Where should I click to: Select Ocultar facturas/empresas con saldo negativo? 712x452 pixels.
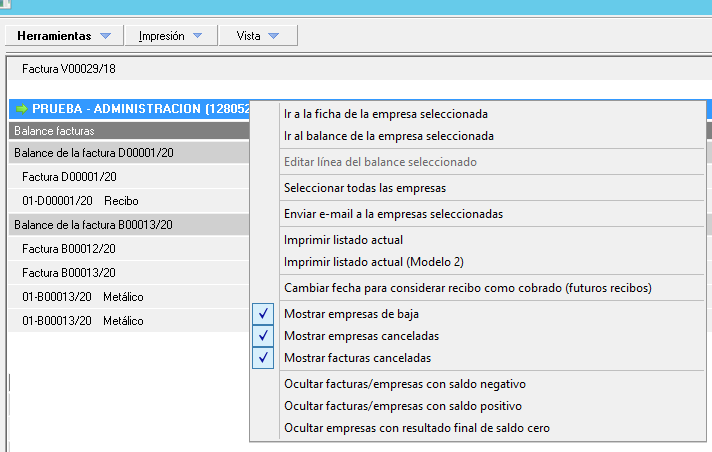[x=404, y=384]
